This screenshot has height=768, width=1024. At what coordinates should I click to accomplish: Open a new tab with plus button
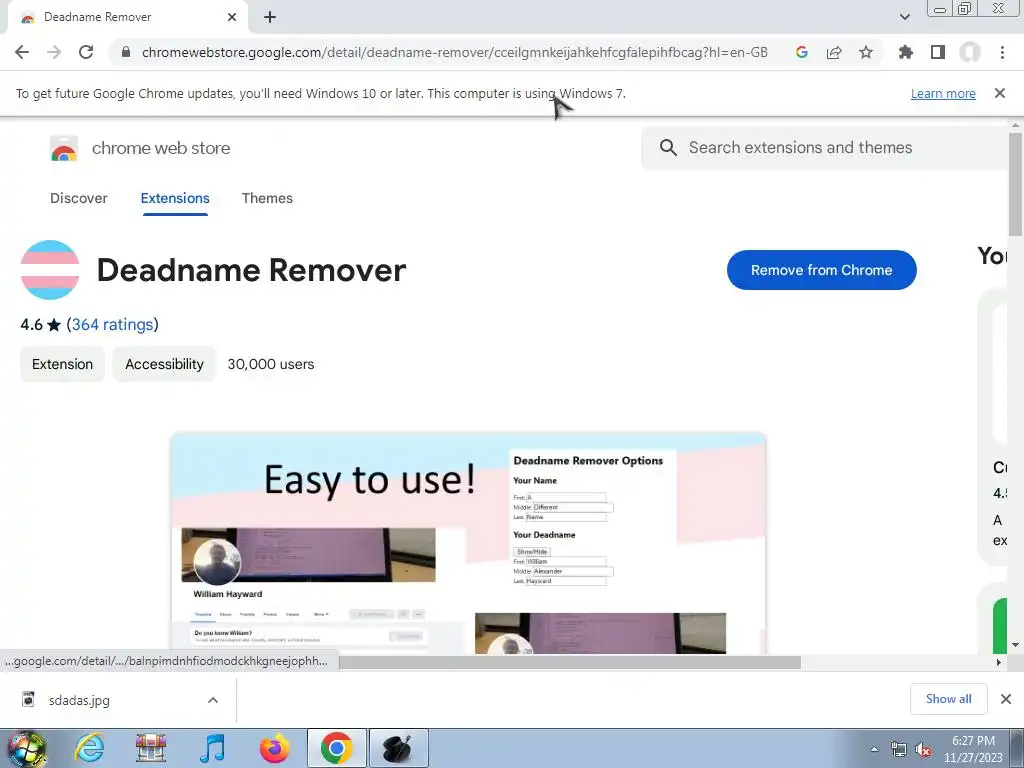click(270, 17)
